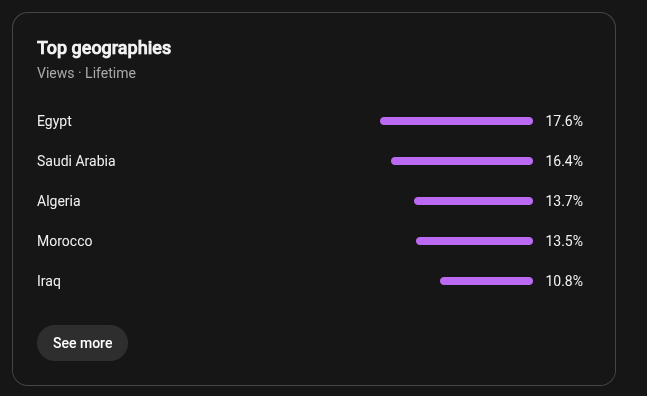Click the Iraq country label
The height and width of the screenshot is (396, 647).
point(49,282)
